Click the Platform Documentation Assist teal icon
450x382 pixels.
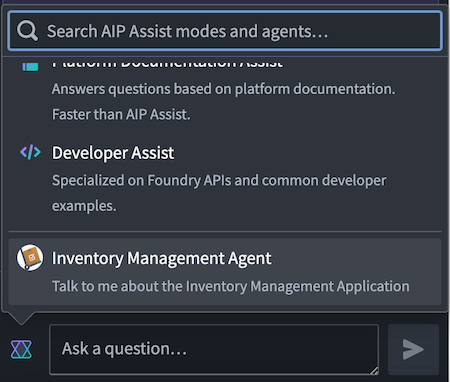tap(30, 66)
